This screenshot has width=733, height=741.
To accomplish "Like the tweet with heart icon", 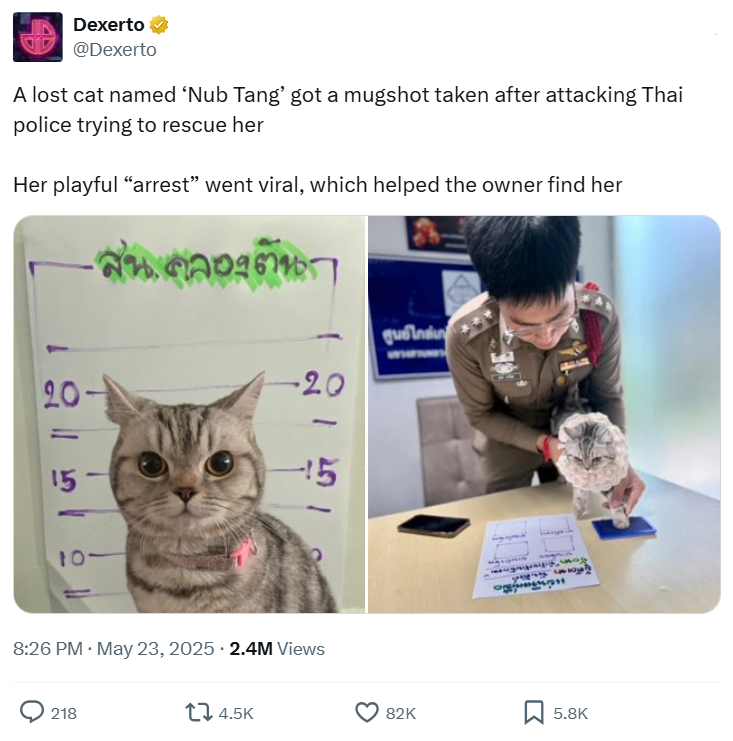I will [367, 713].
